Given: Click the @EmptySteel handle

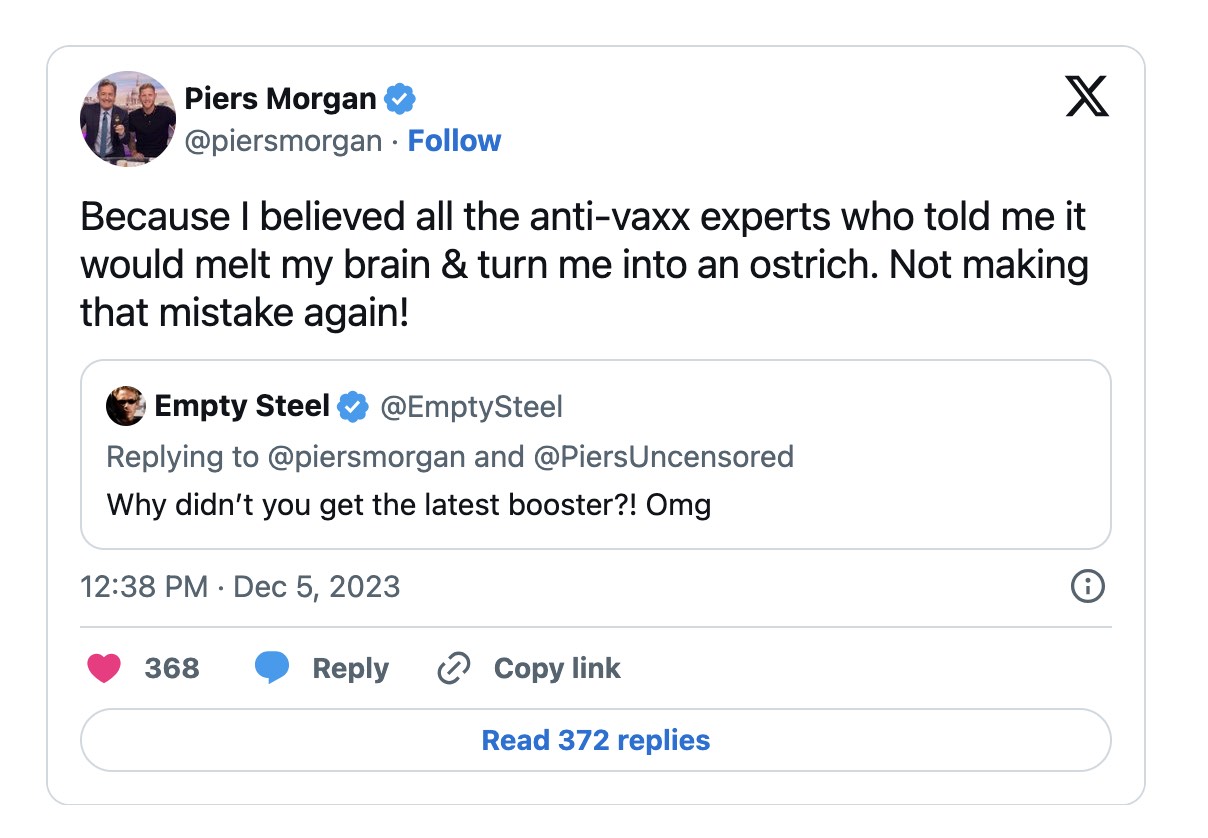Looking at the screenshot, I should click(x=470, y=406).
